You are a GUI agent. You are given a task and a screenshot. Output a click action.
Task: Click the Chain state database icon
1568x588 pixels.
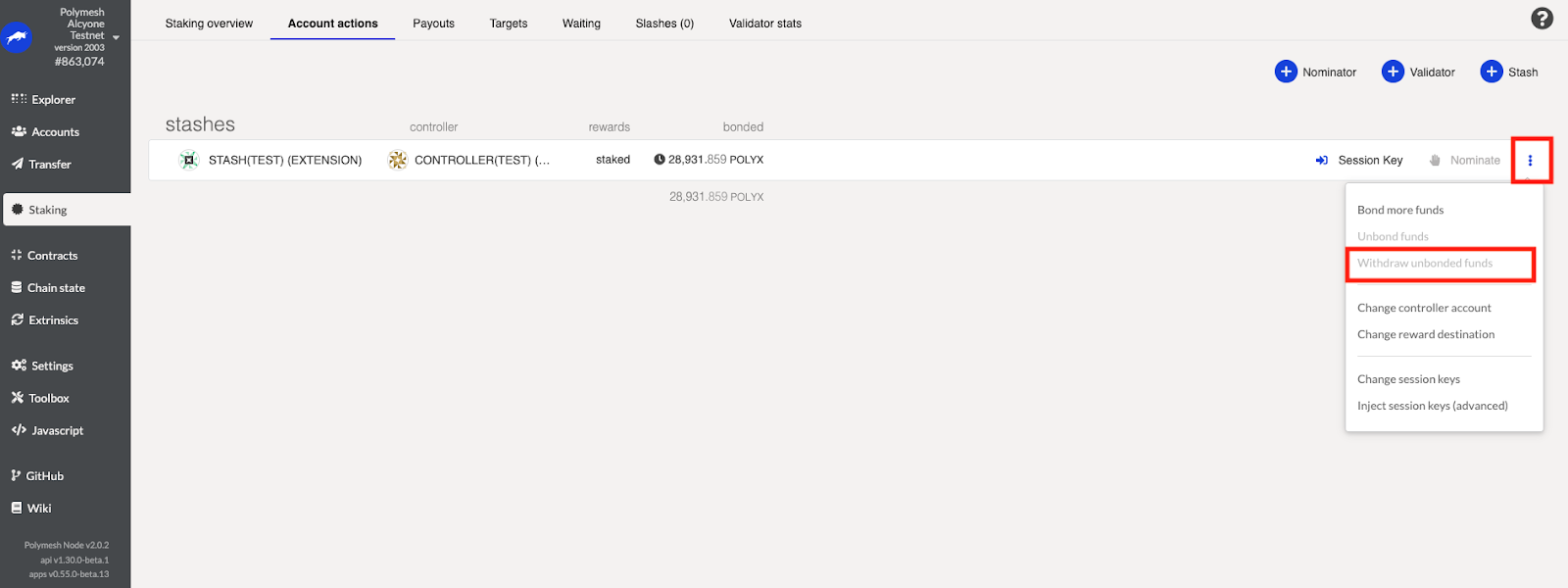coord(17,287)
